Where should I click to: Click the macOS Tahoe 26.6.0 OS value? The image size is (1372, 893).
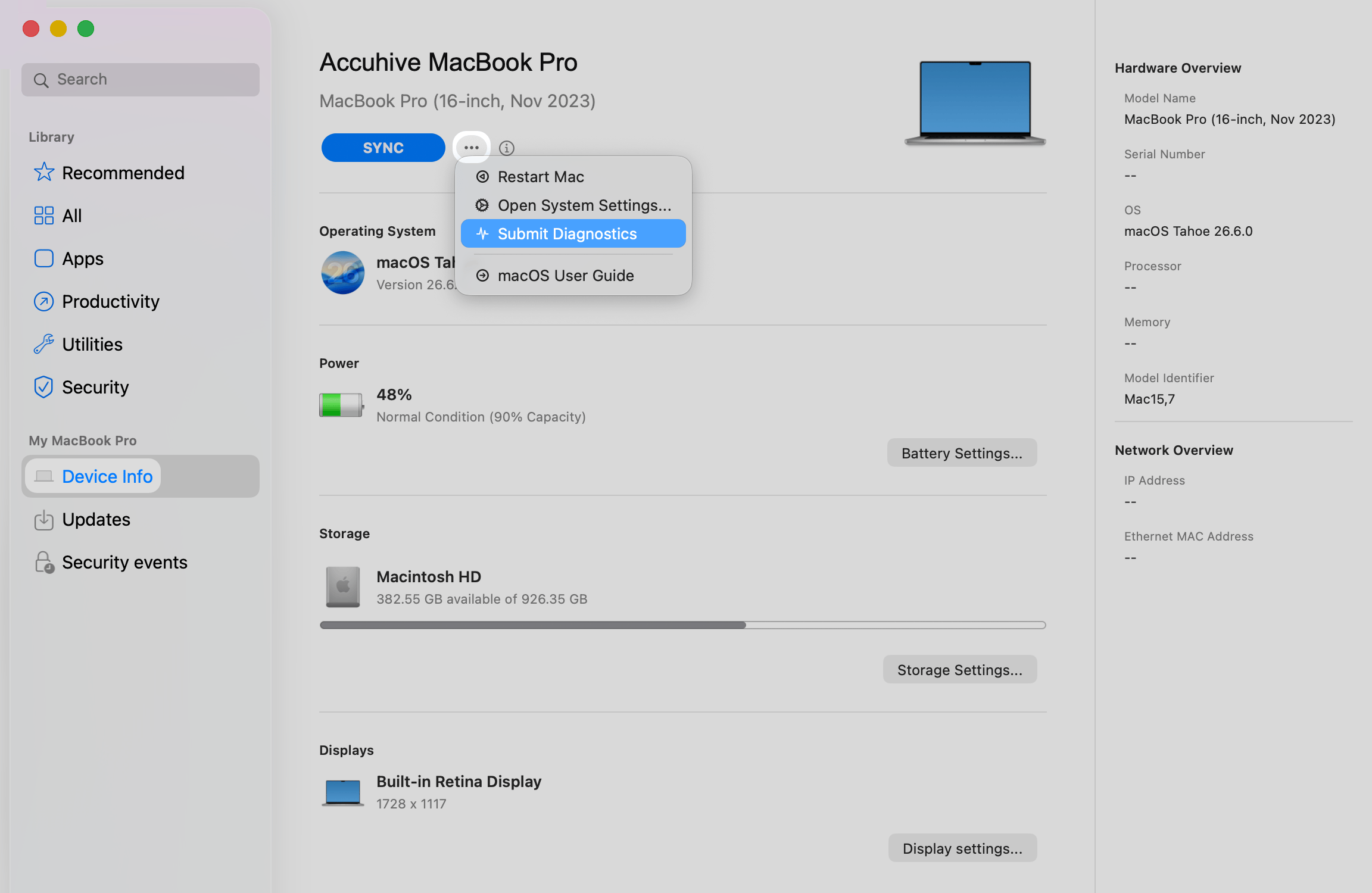click(1189, 231)
